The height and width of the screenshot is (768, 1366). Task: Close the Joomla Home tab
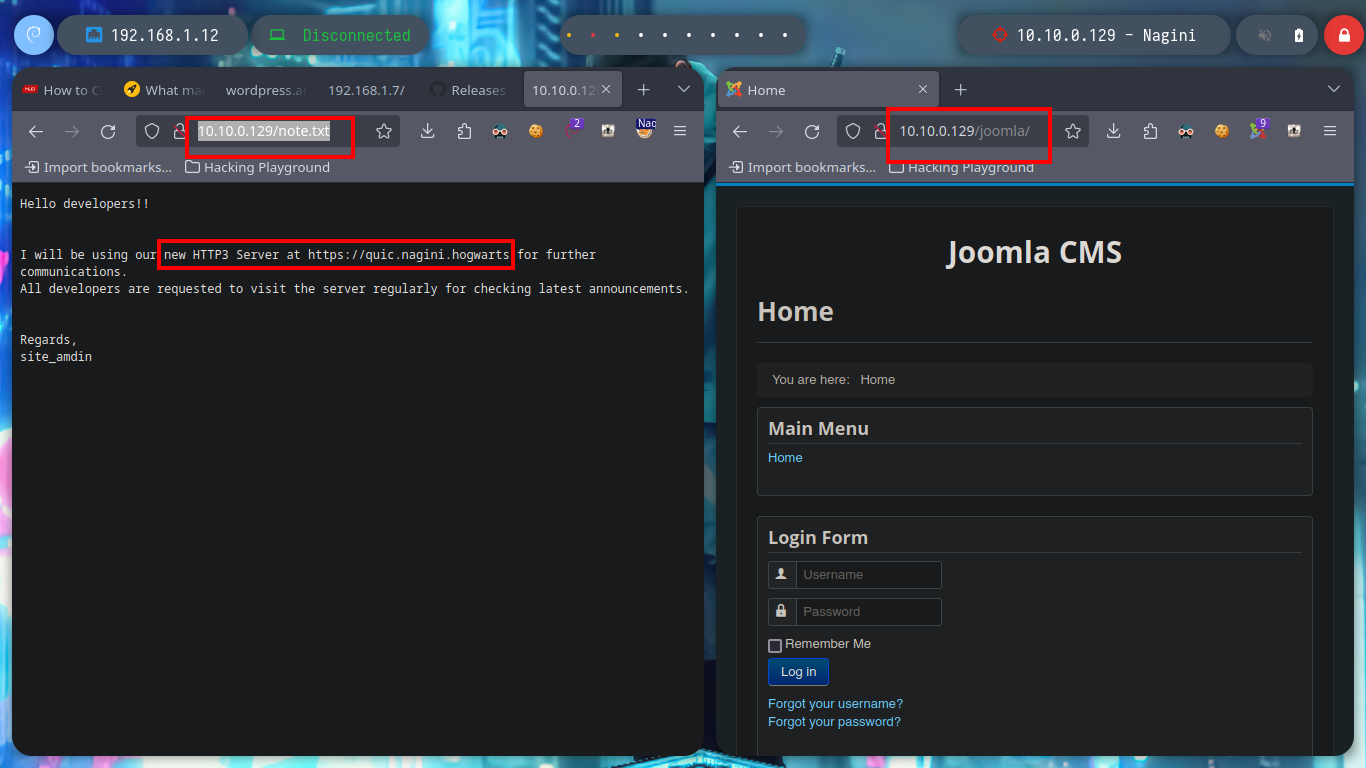click(923, 89)
